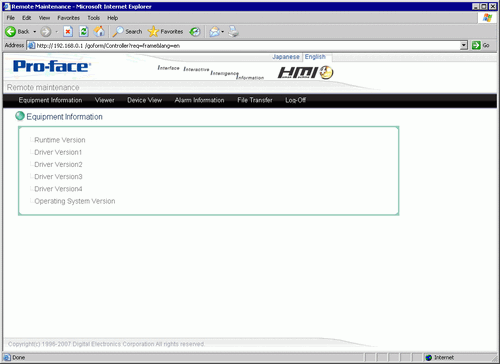Click the copyright footer text
500x364 pixels.
(106, 344)
